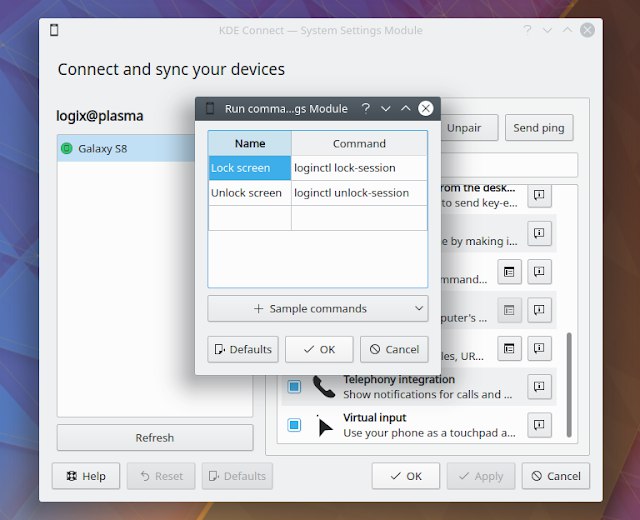Click the 'Telephony integration' plugin title
Image resolution: width=640 pixels, height=520 pixels.
[x=399, y=379]
